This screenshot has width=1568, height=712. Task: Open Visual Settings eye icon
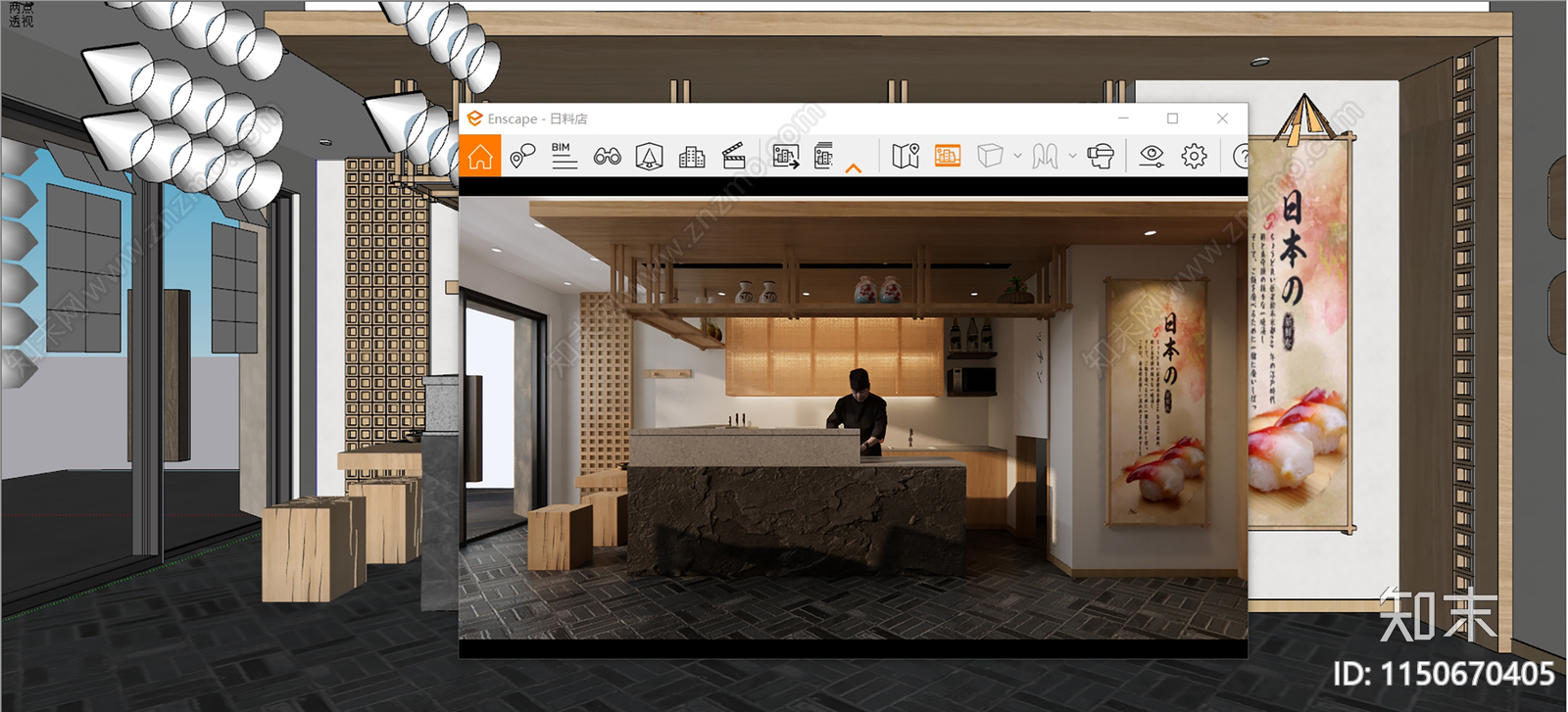(1151, 156)
